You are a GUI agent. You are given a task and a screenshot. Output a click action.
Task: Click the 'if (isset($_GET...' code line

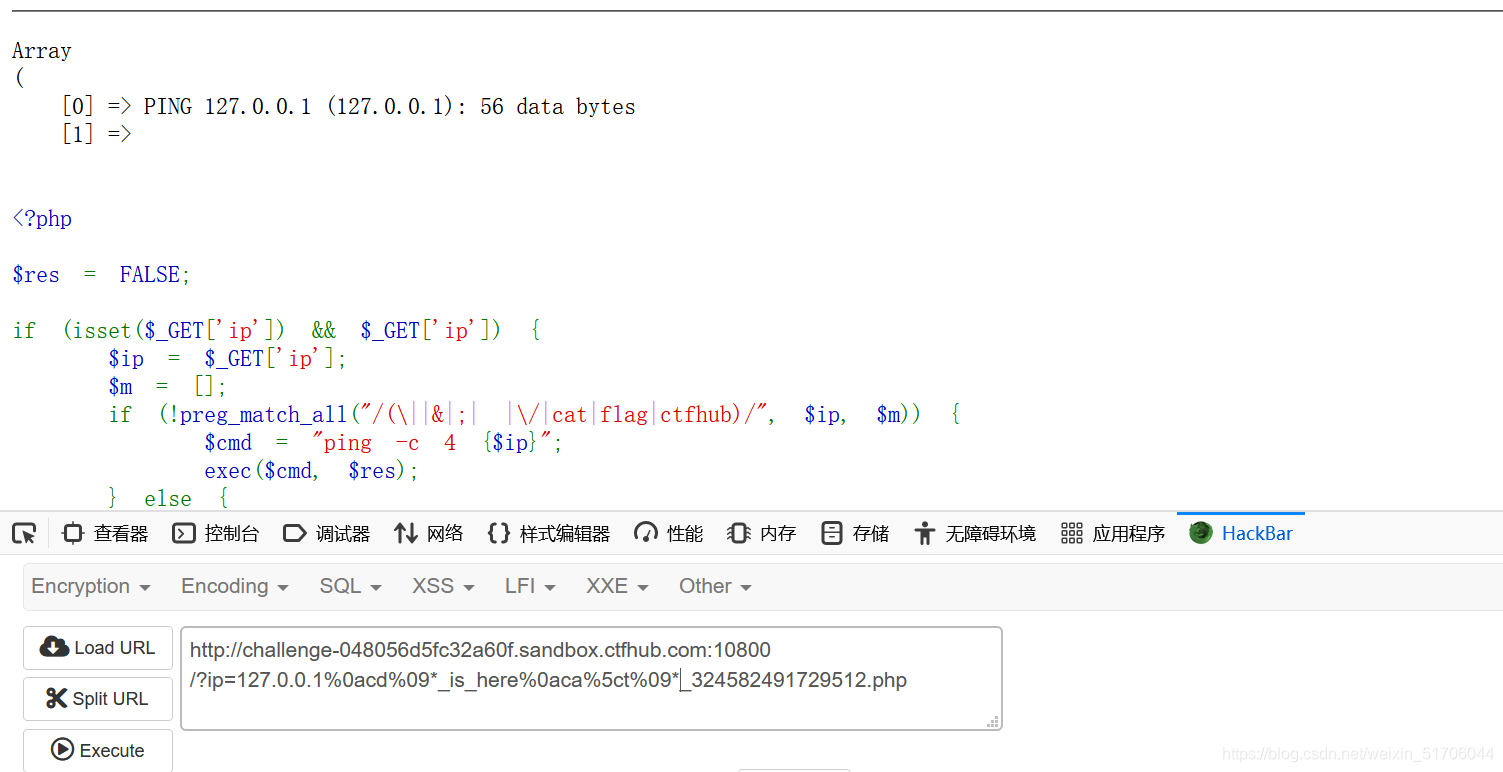(277, 331)
